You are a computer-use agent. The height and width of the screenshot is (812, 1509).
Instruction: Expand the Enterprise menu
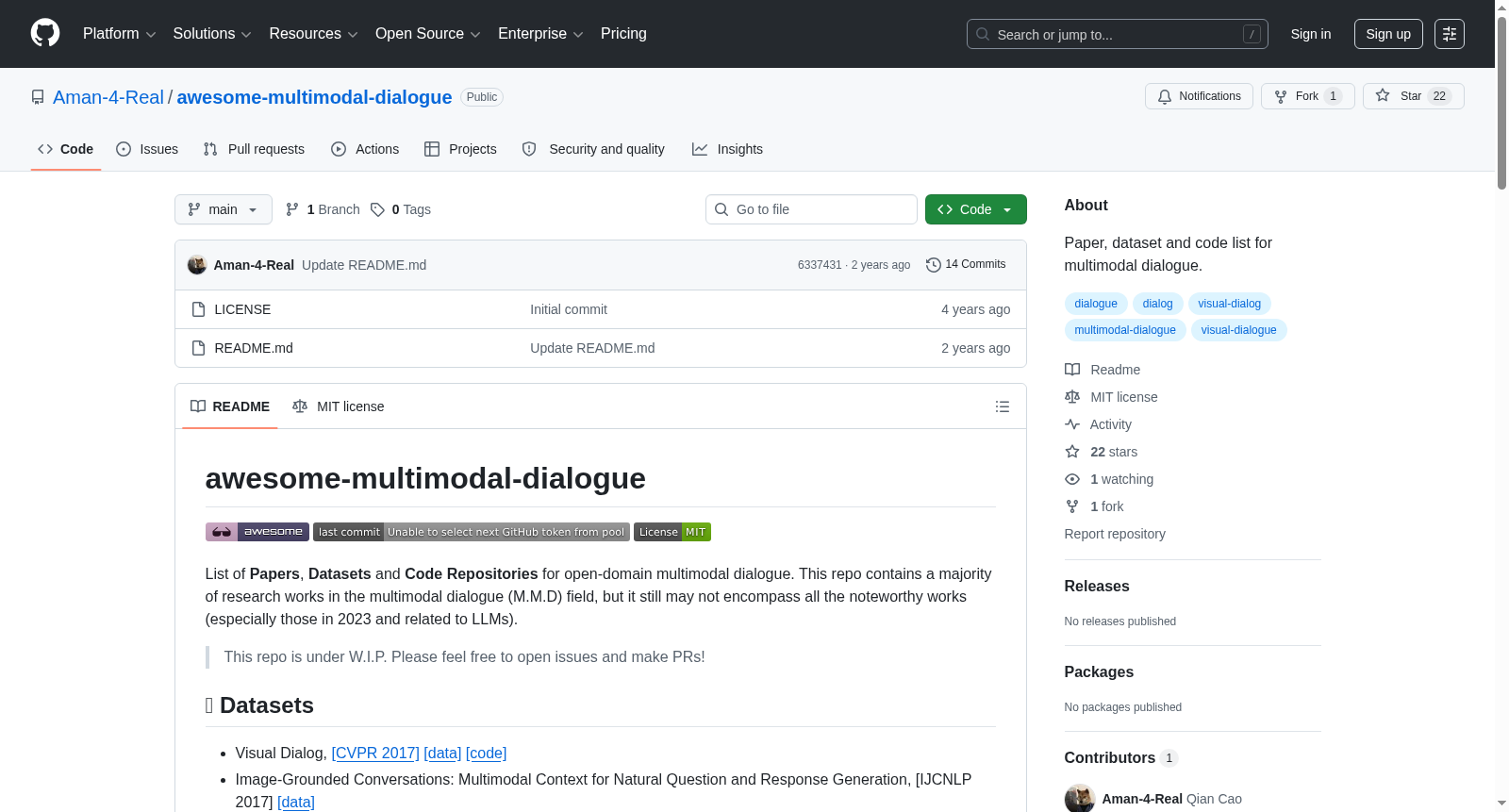pos(540,34)
